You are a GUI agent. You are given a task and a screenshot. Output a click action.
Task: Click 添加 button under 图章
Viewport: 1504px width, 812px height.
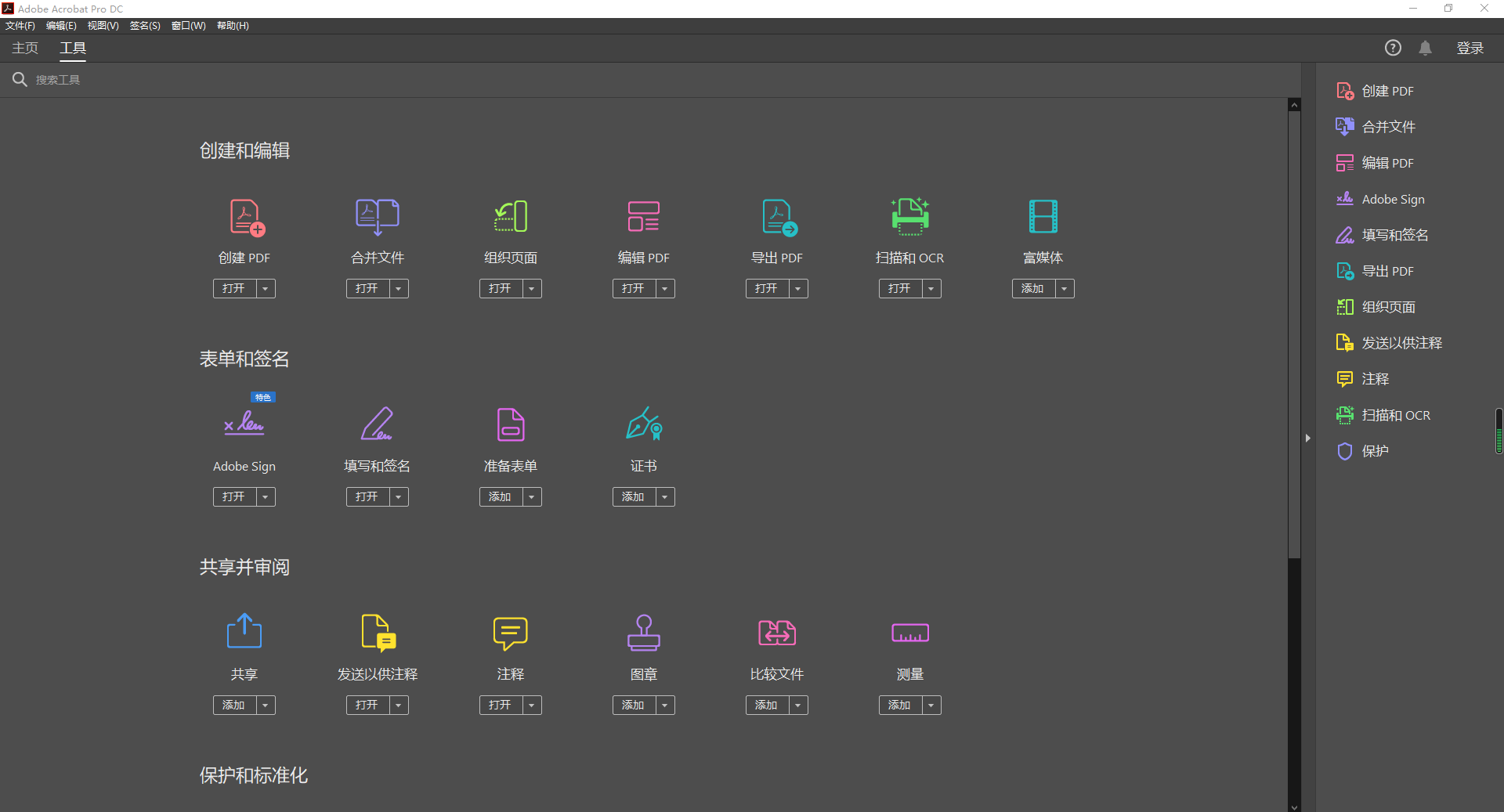click(x=634, y=706)
